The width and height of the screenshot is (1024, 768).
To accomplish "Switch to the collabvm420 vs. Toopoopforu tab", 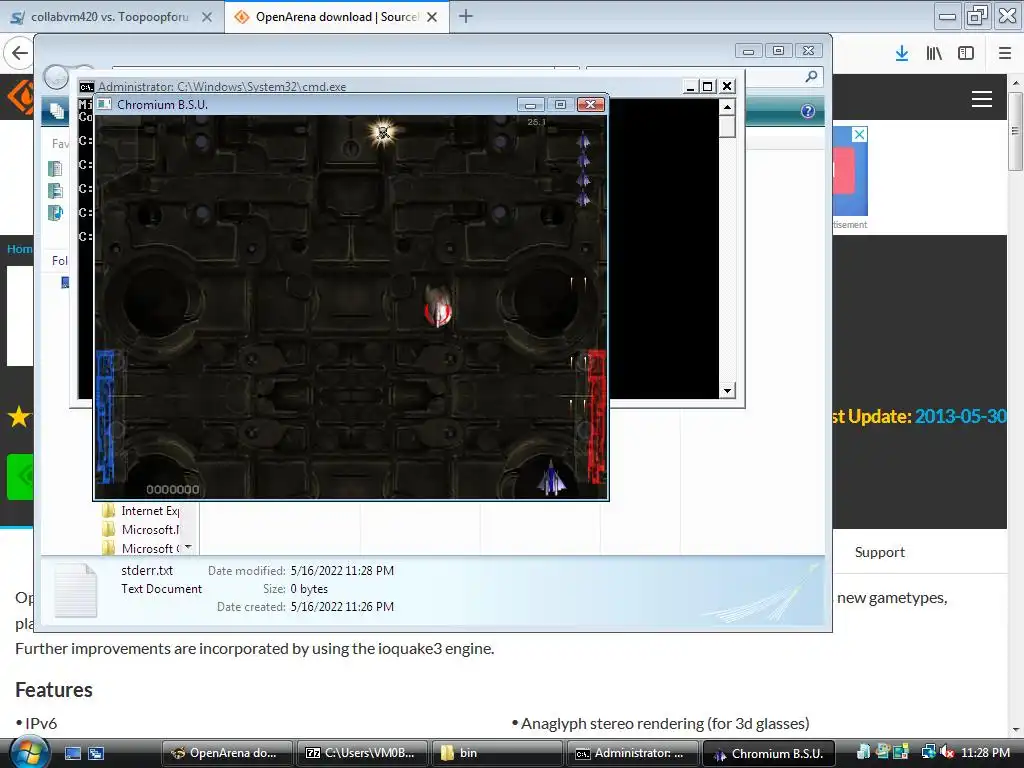I will click(112, 17).
